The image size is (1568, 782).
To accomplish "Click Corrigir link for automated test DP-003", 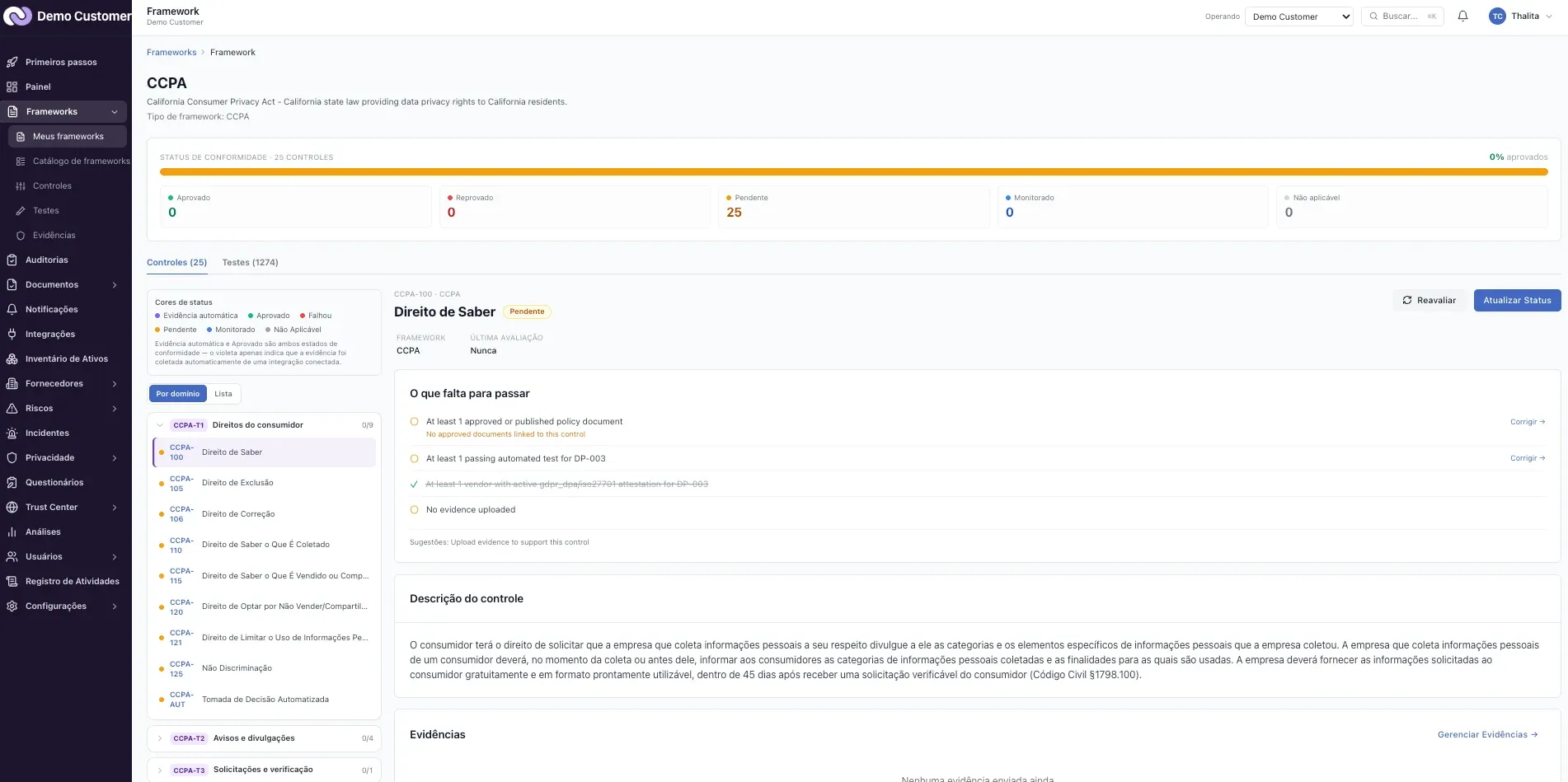I will 1528,458.
